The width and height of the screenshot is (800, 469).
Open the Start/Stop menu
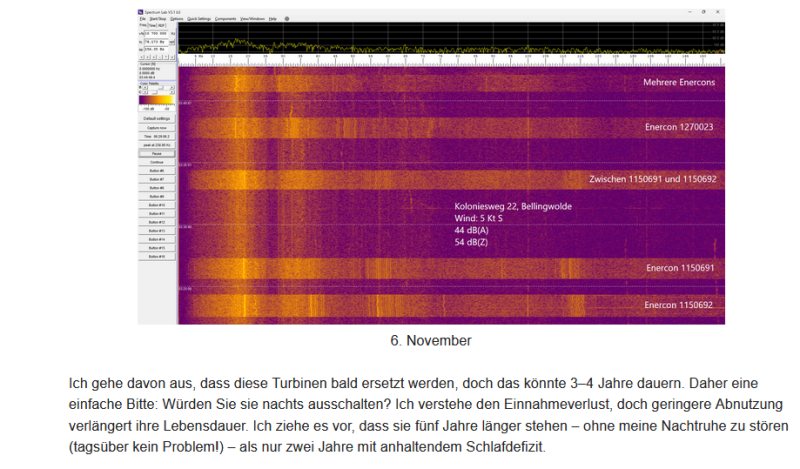click(x=158, y=19)
